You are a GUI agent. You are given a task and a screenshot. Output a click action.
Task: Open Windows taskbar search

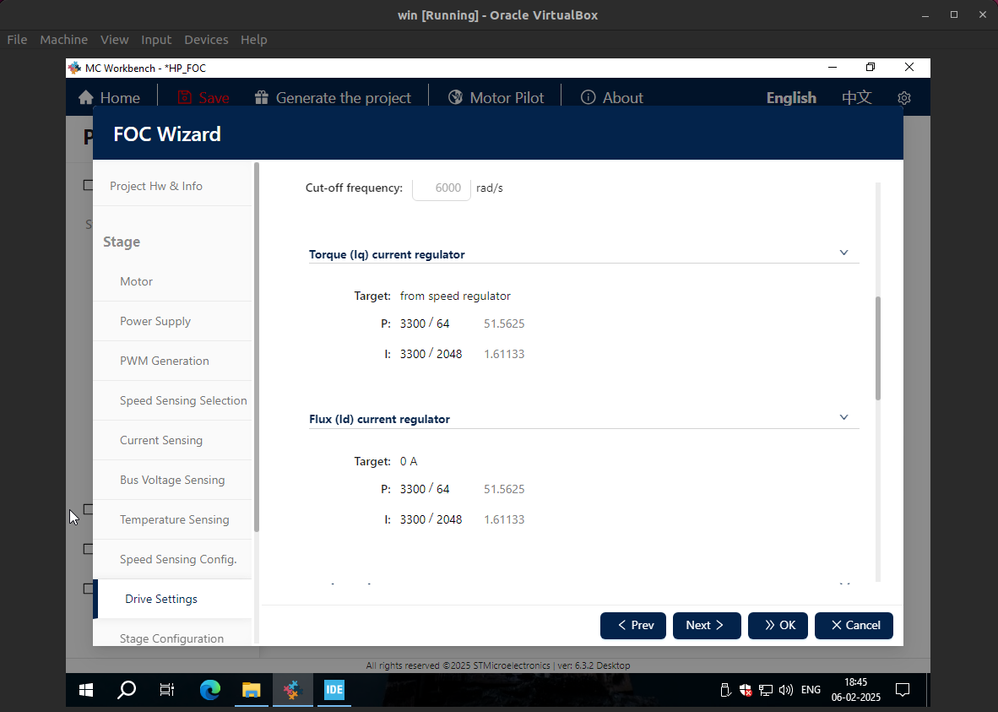[127, 690]
